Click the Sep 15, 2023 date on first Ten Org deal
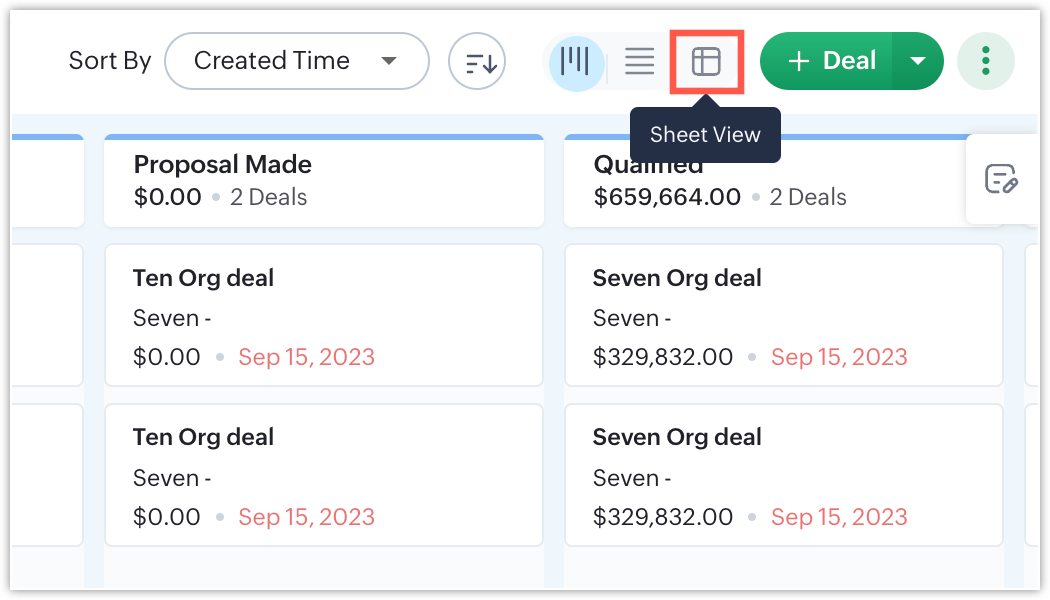Image resolution: width=1050 pixels, height=600 pixels. [x=306, y=357]
